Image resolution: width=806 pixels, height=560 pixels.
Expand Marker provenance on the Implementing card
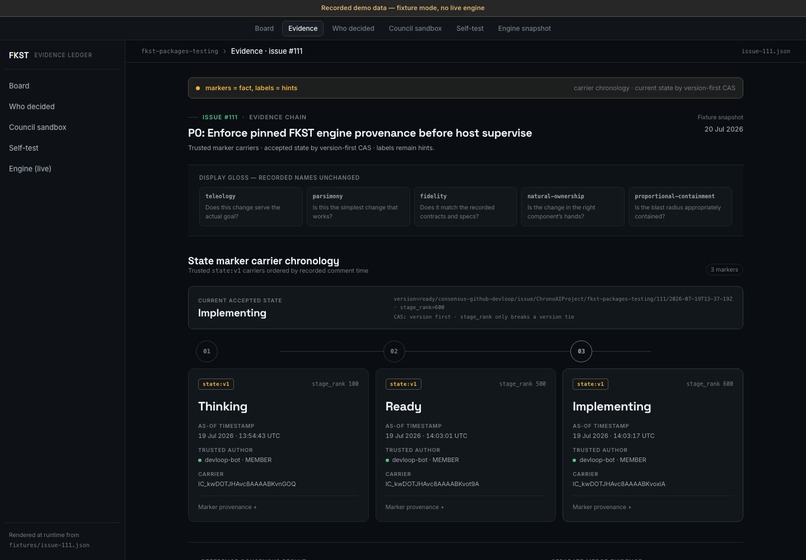(602, 507)
